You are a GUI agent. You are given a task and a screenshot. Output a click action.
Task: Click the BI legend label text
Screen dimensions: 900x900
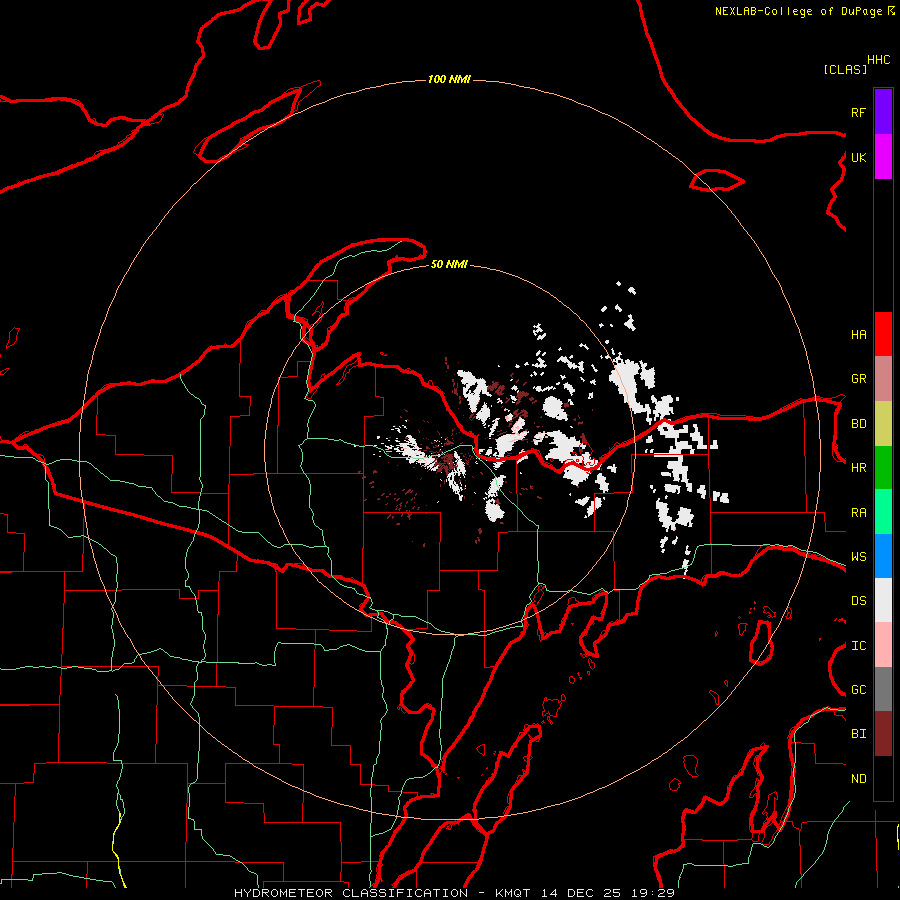(858, 734)
